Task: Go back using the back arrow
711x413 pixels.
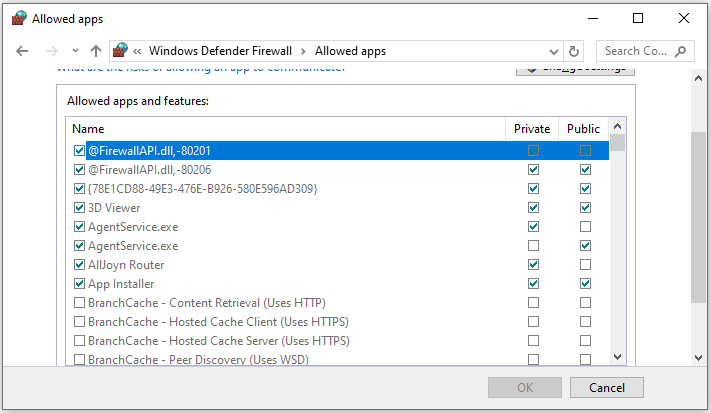Action: pyautogui.click(x=22, y=51)
